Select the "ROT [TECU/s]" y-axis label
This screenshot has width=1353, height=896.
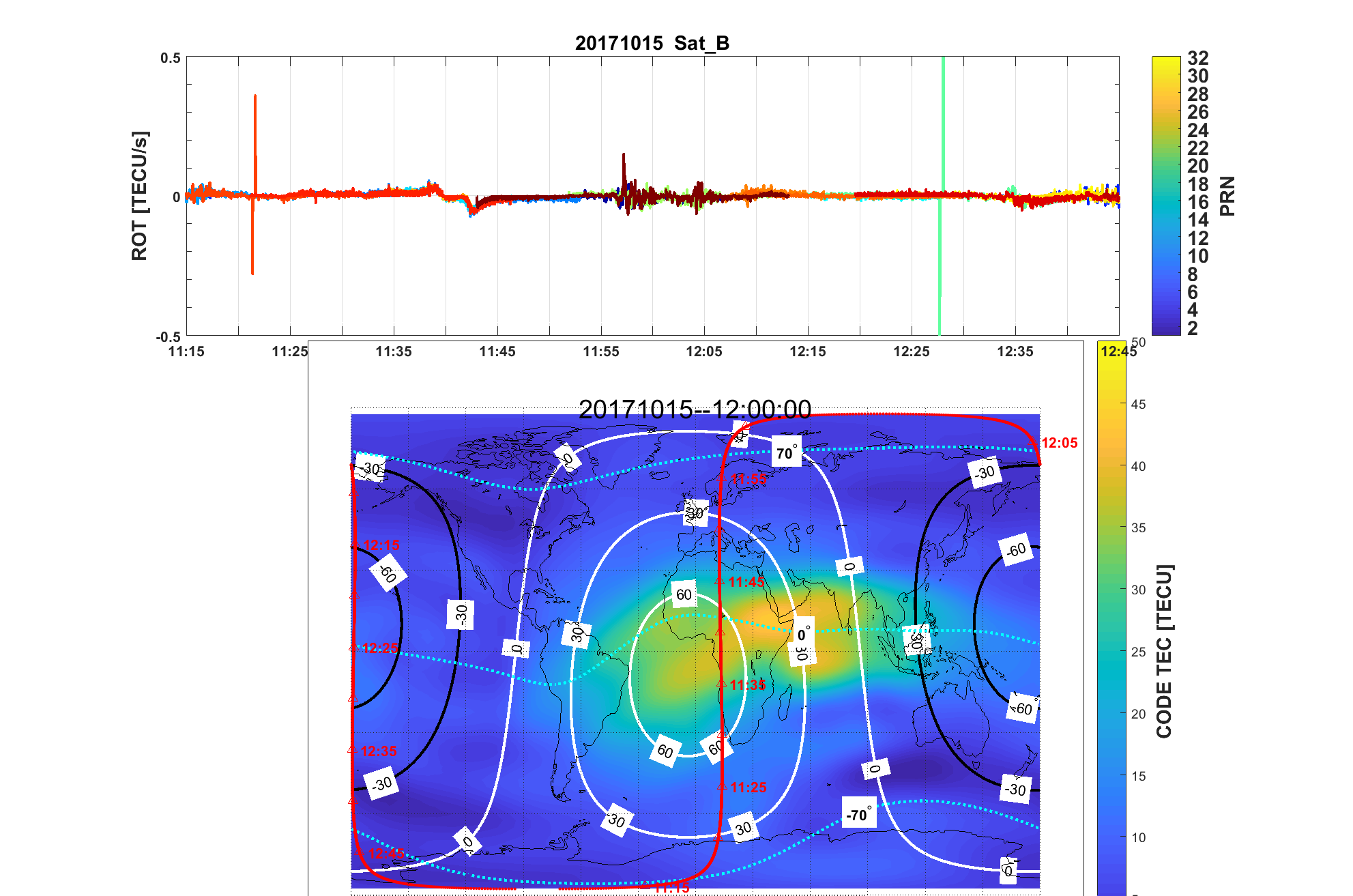coord(139,196)
